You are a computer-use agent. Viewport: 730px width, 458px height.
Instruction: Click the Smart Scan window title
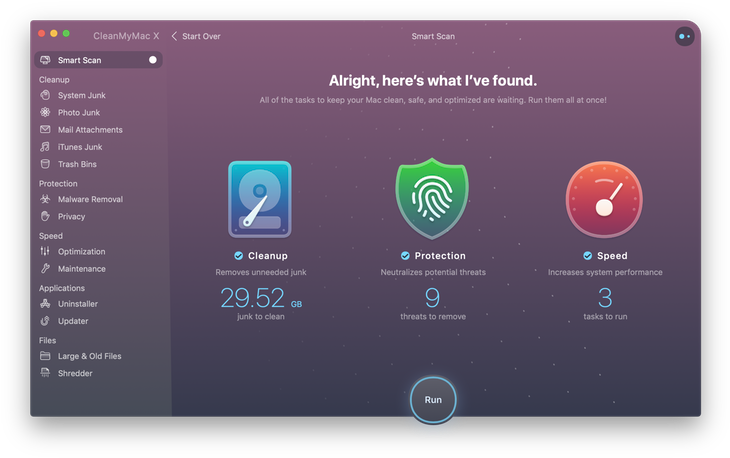click(x=433, y=36)
